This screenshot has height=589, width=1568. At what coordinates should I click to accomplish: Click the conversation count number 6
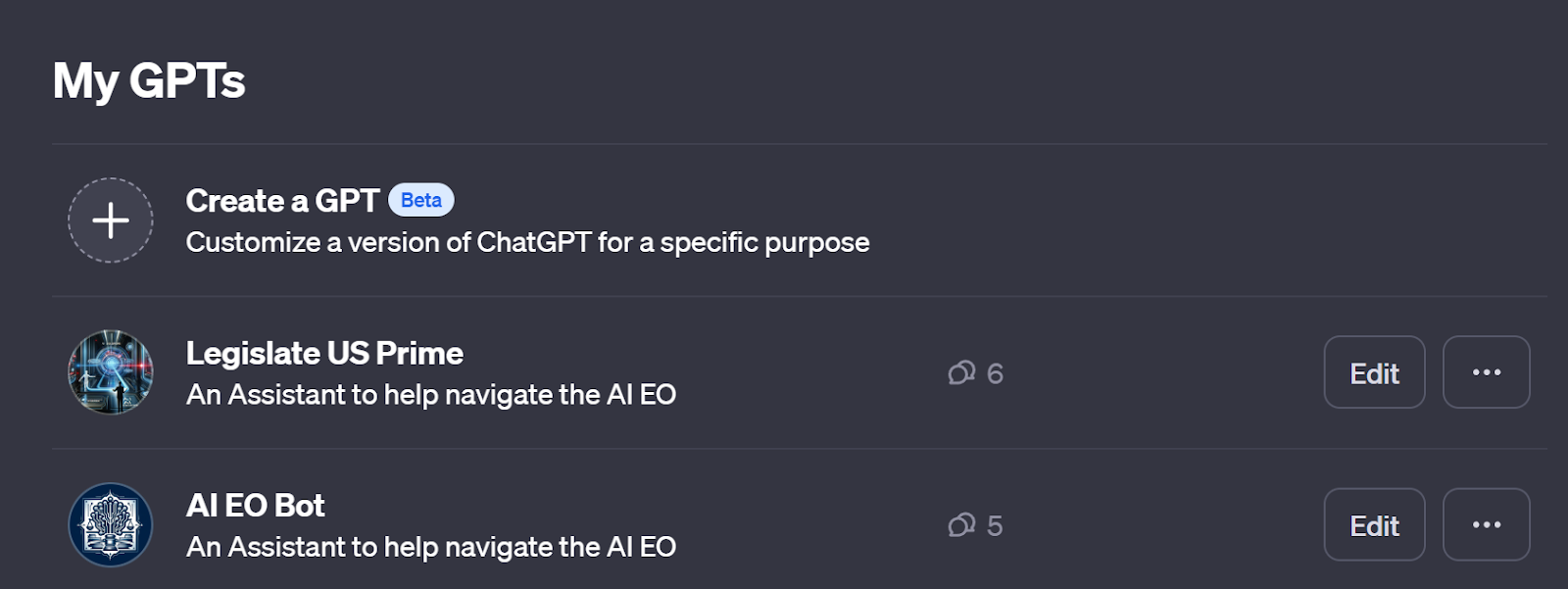click(995, 373)
